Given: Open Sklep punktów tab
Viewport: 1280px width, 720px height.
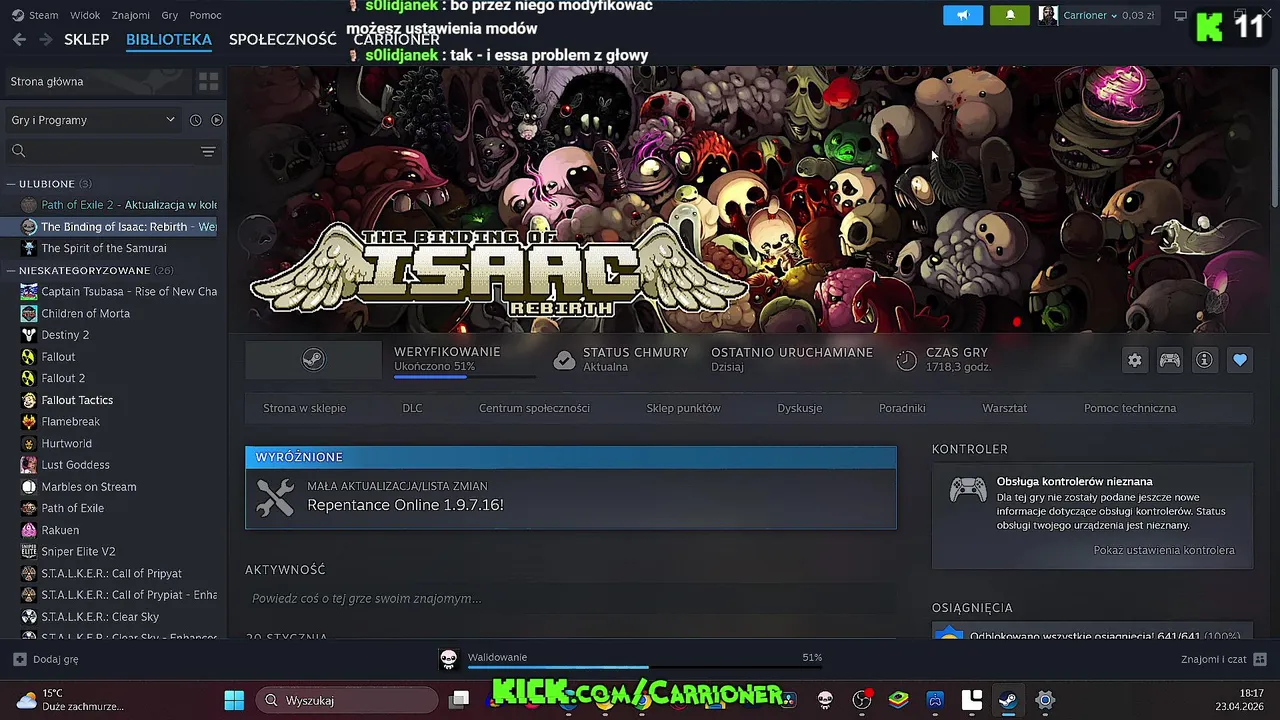Looking at the screenshot, I should pos(683,408).
